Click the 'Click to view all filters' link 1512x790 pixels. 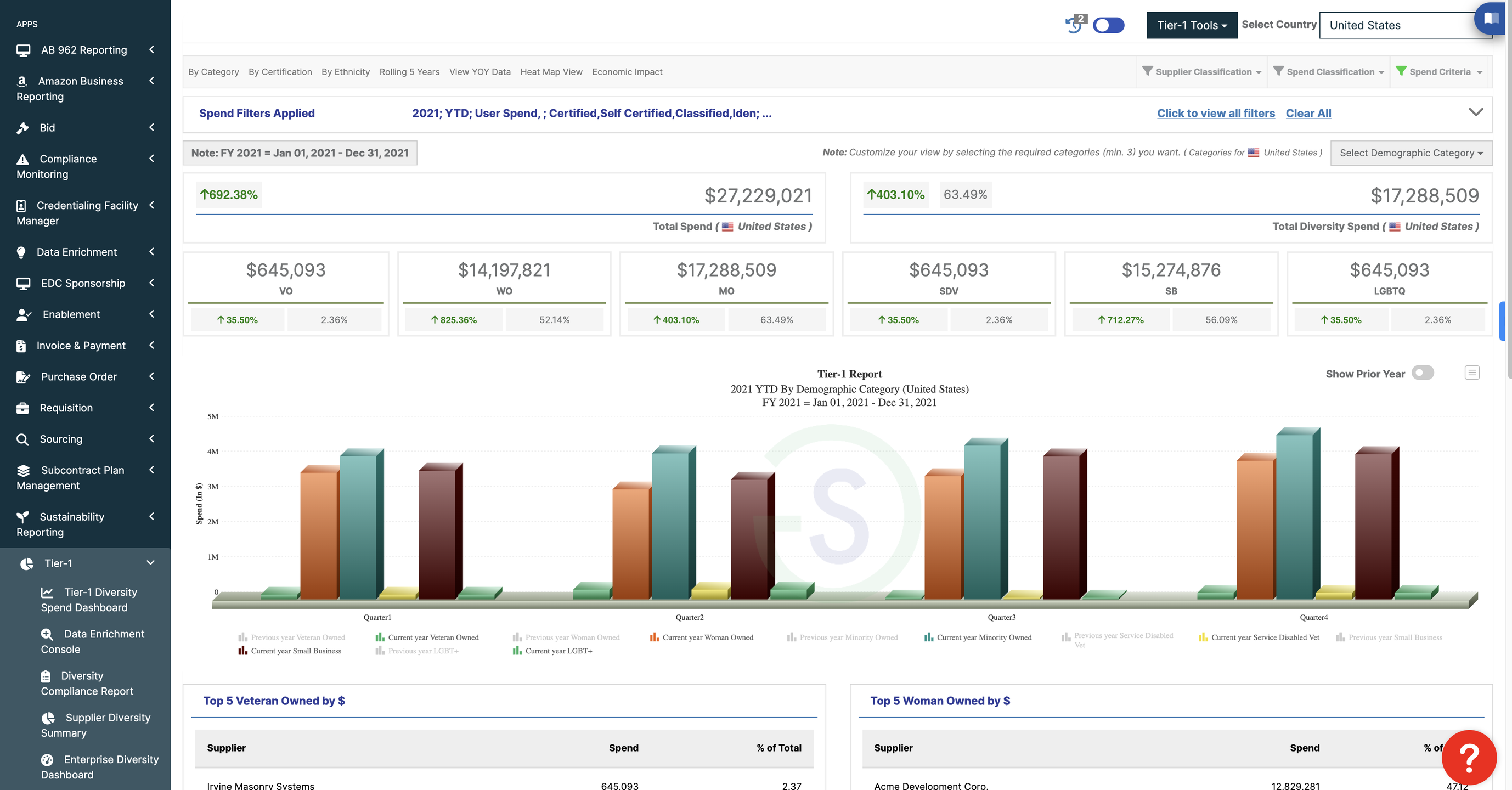(1216, 113)
